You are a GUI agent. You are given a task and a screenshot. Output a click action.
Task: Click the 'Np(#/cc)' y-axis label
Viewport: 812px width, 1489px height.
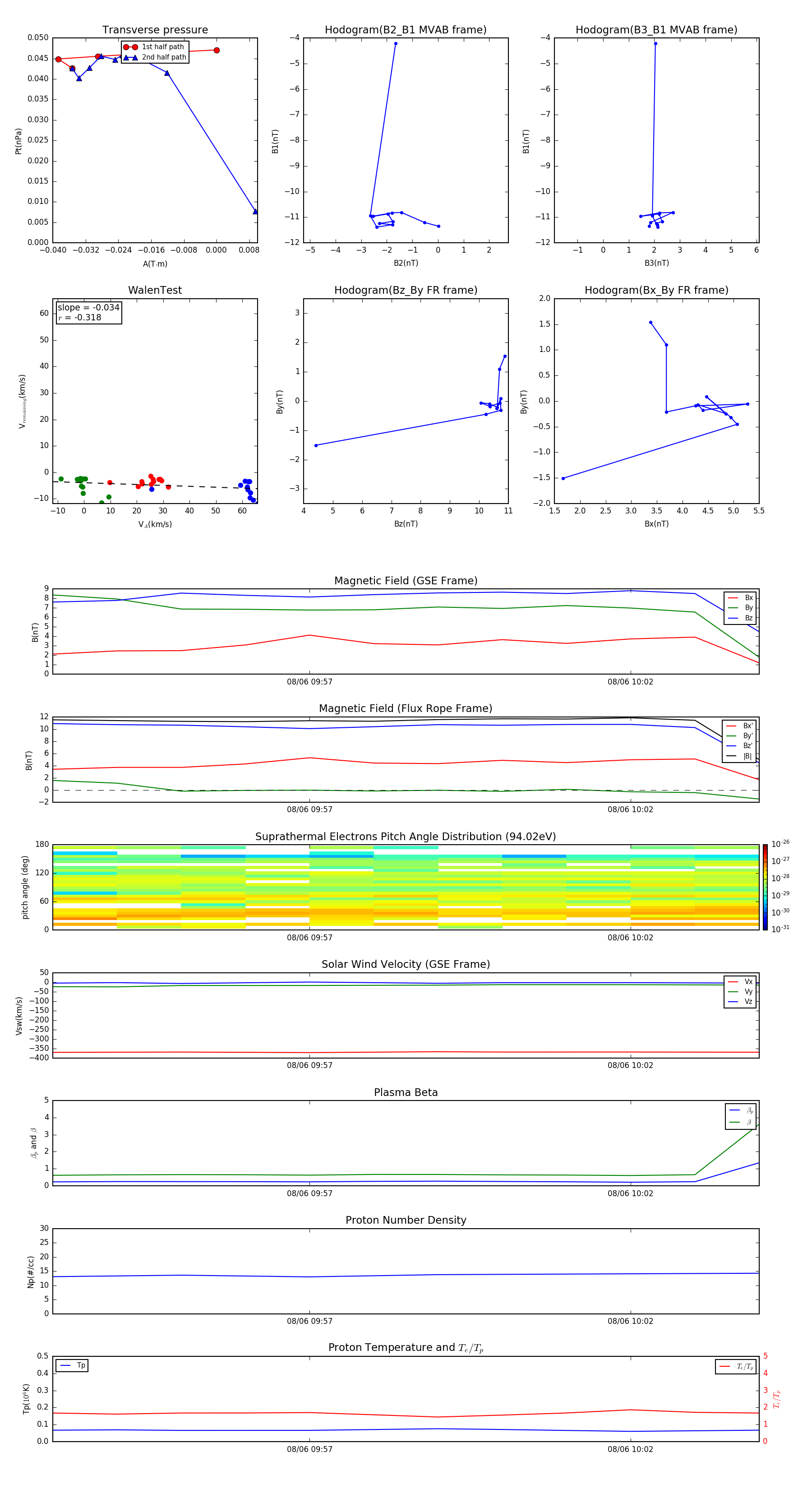tap(31, 1272)
